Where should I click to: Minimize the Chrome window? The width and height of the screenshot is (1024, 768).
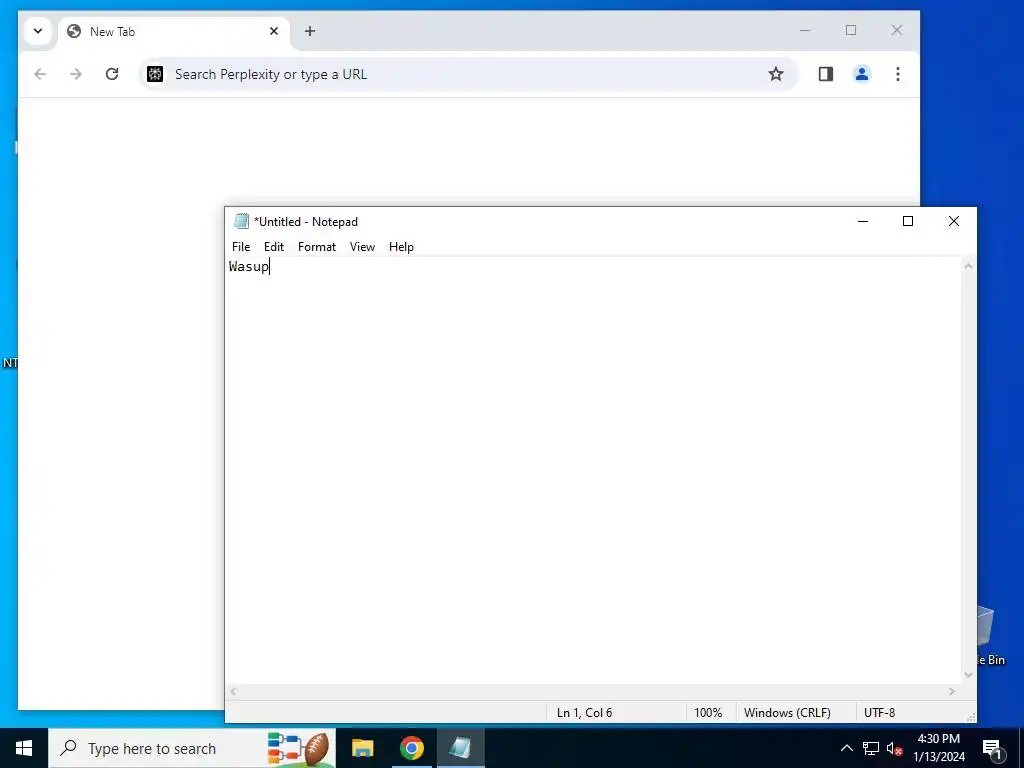pos(805,30)
